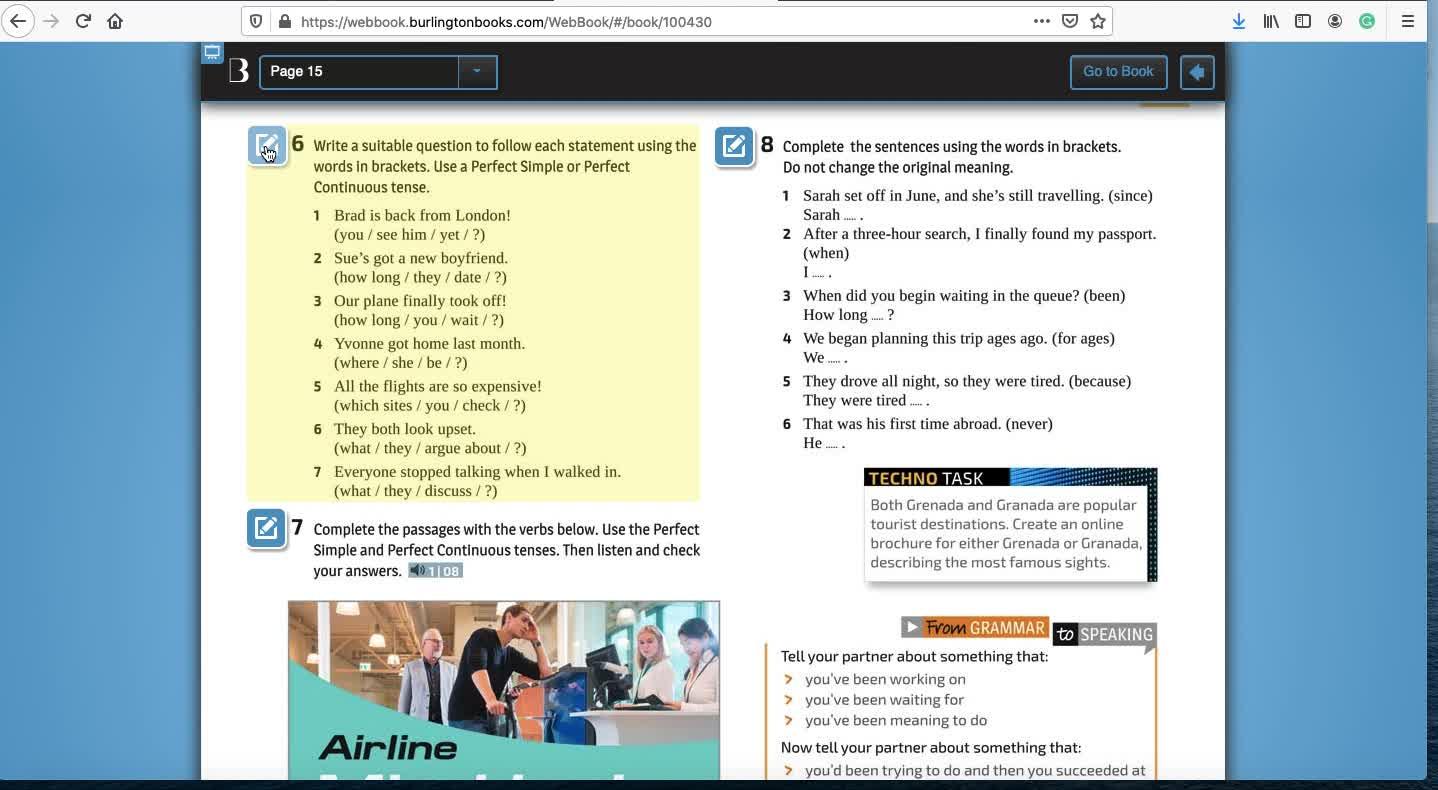The image size is (1438, 790).
Task: Open exercise 7 edit pencil icon
Action: (266, 529)
